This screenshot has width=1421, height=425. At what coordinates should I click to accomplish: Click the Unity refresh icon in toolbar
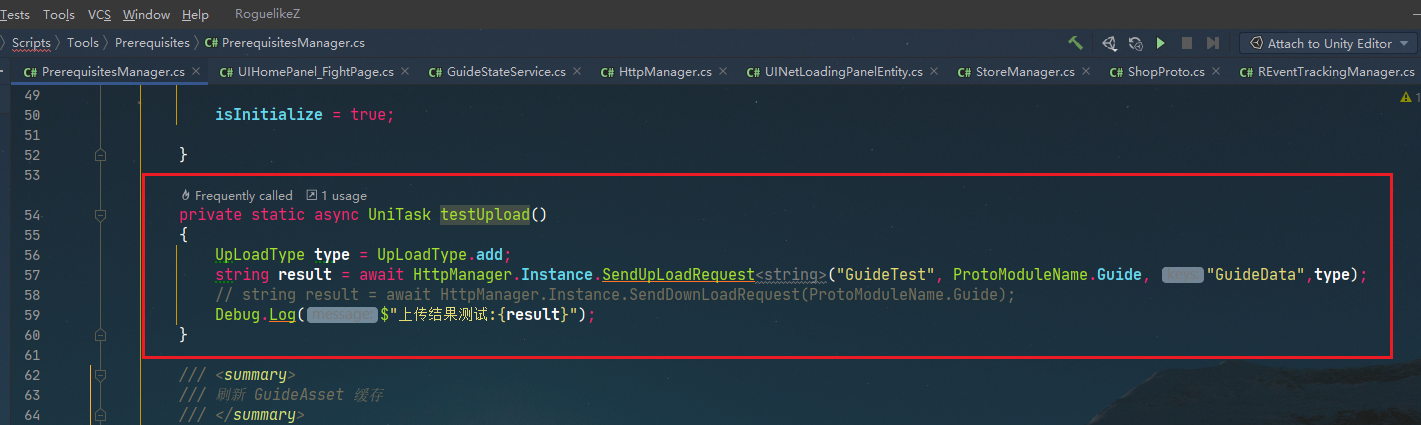(x=1135, y=43)
